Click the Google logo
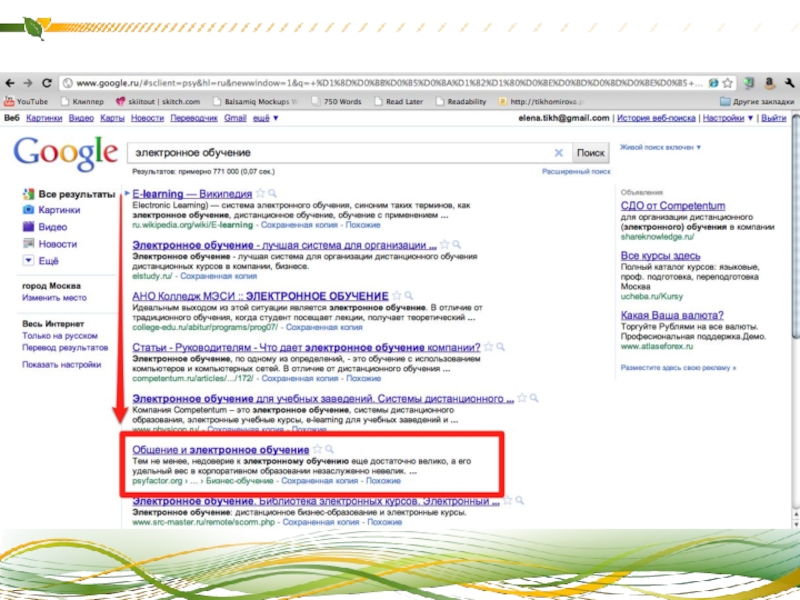Image resolution: width=800 pixels, height=600 pixels. [x=66, y=153]
